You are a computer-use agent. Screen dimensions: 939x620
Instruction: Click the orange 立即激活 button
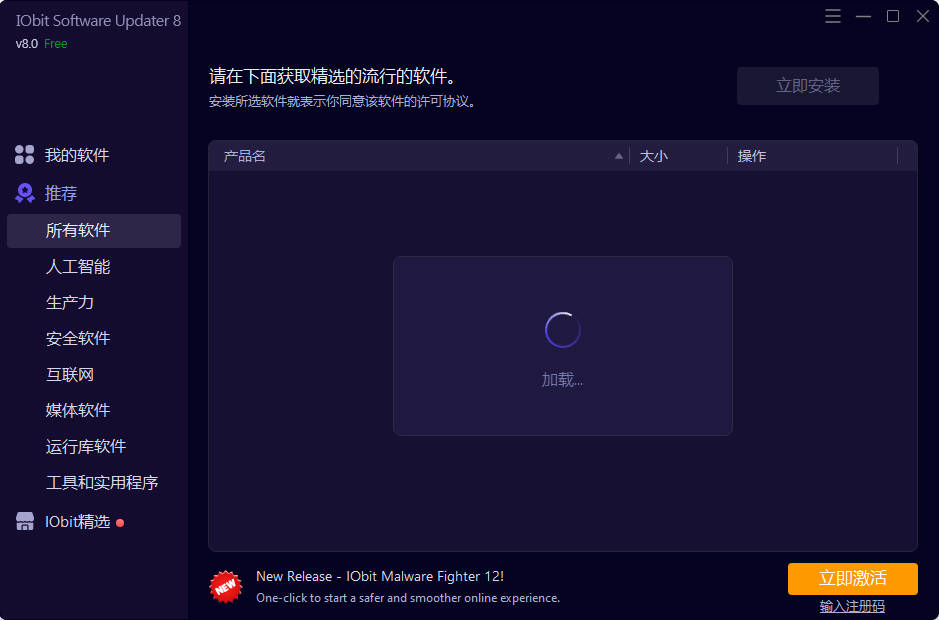point(853,579)
